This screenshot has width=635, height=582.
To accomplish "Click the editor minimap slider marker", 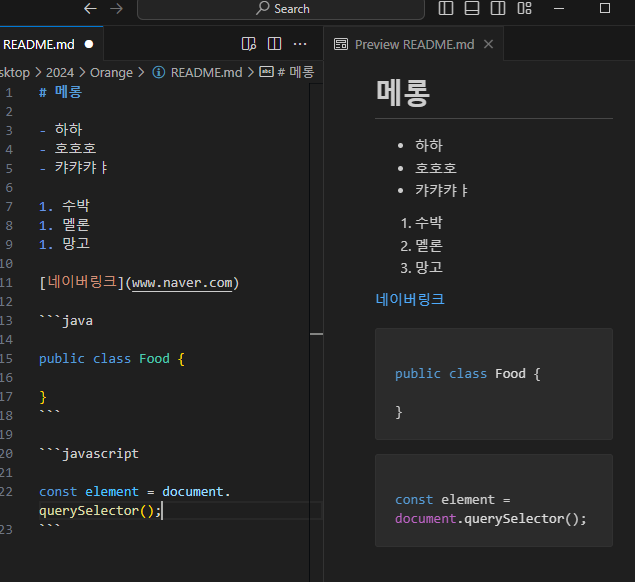I will click(x=316, y=334).
